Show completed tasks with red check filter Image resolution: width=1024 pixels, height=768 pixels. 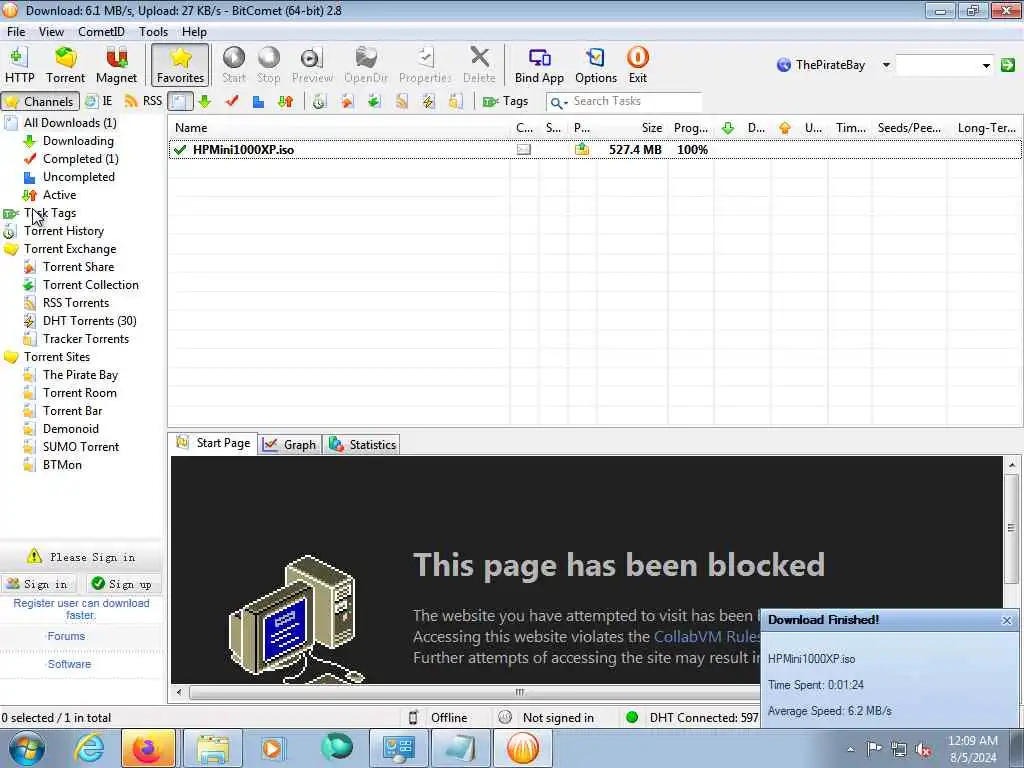[232, 101]
